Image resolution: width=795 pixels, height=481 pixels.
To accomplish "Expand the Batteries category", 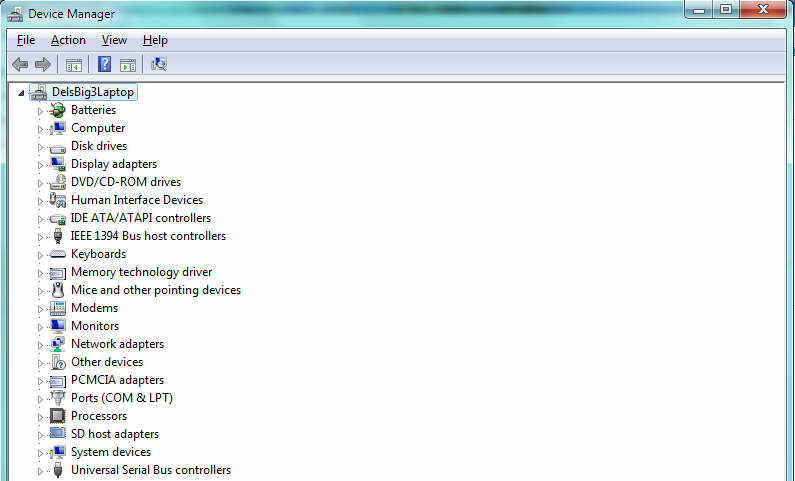I will 40,110.
